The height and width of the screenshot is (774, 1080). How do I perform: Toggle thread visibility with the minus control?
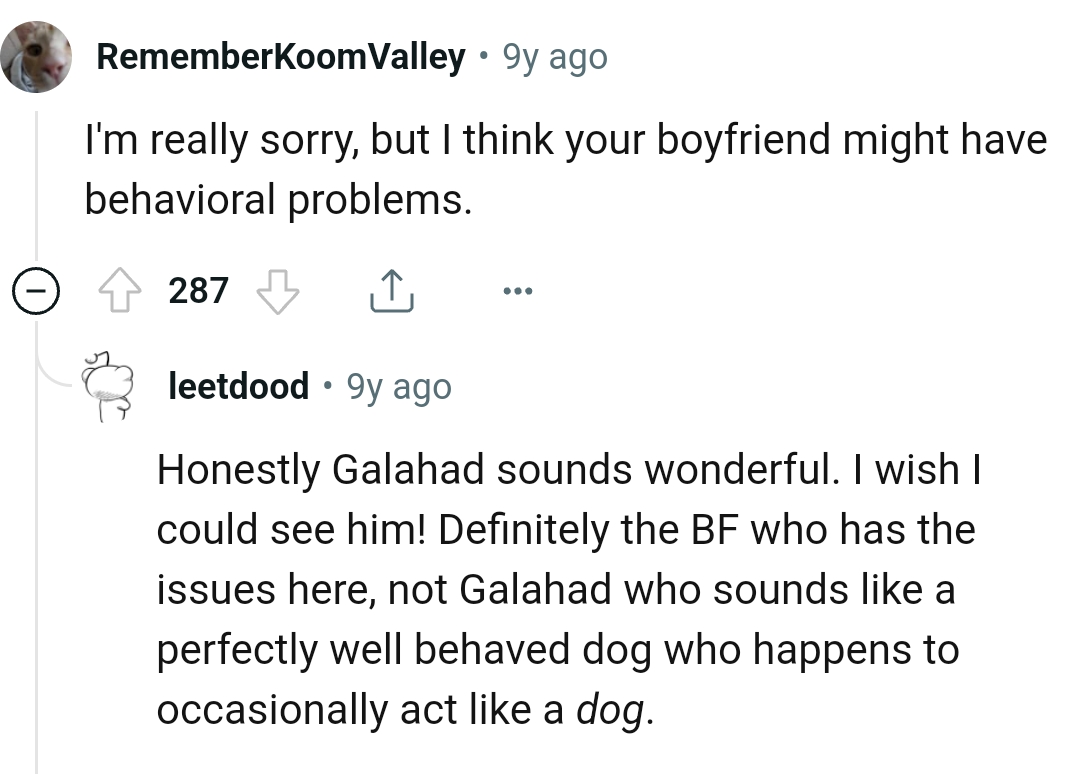(36, 292)
